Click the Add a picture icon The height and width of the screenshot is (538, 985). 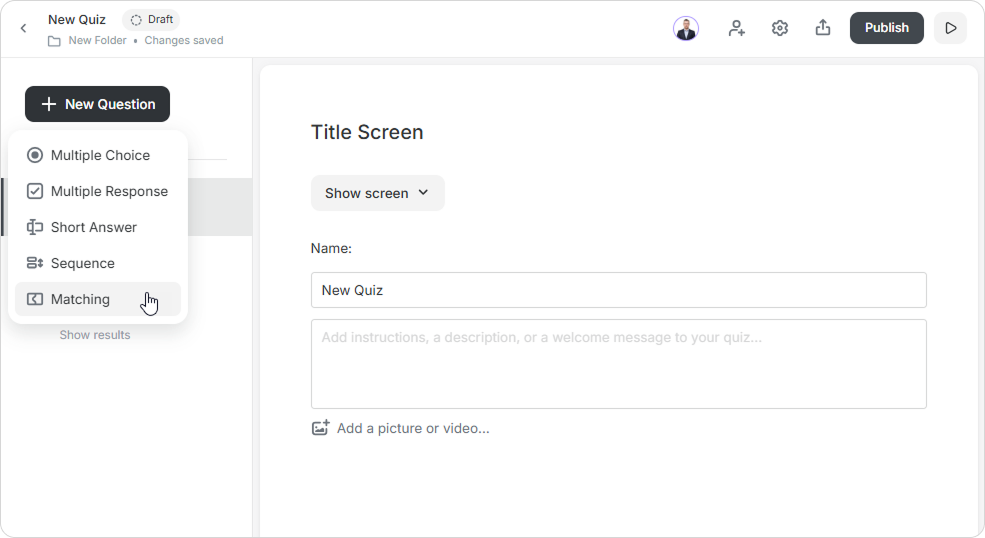pos(320,428)
